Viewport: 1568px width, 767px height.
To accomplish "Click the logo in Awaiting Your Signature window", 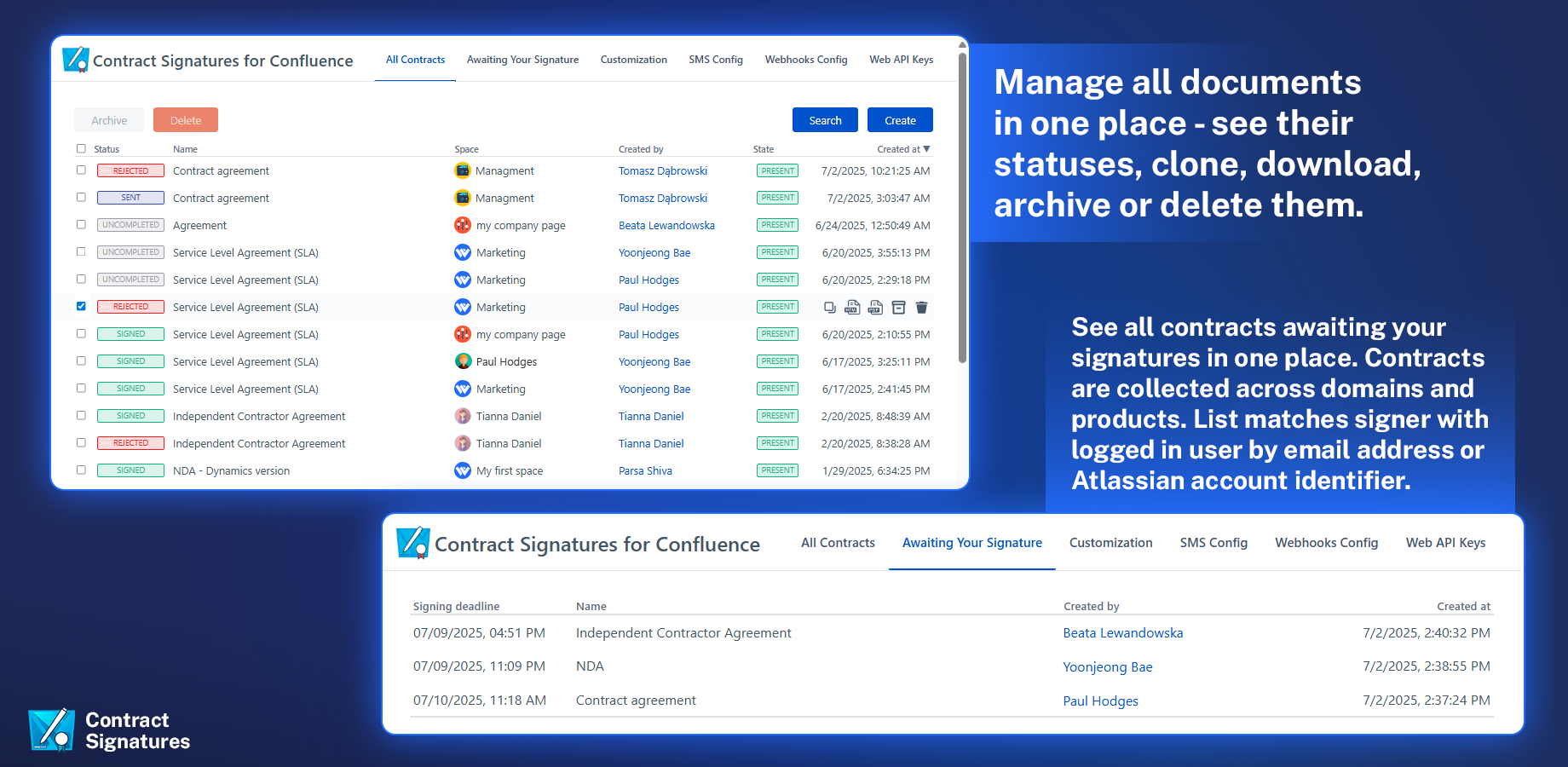I will (x=413, y=543).
